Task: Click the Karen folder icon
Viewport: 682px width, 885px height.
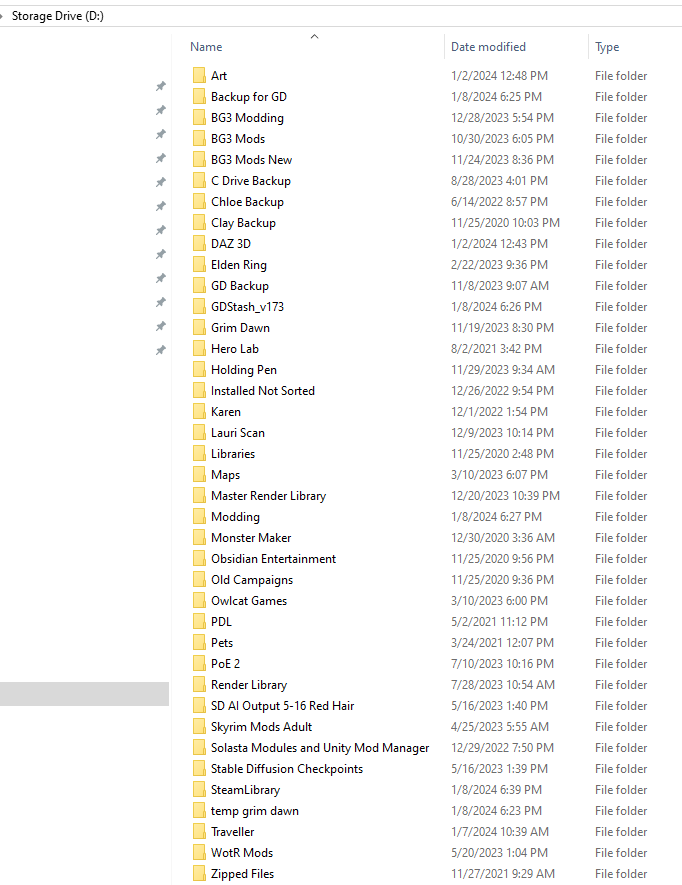Action: click(199, 411)
